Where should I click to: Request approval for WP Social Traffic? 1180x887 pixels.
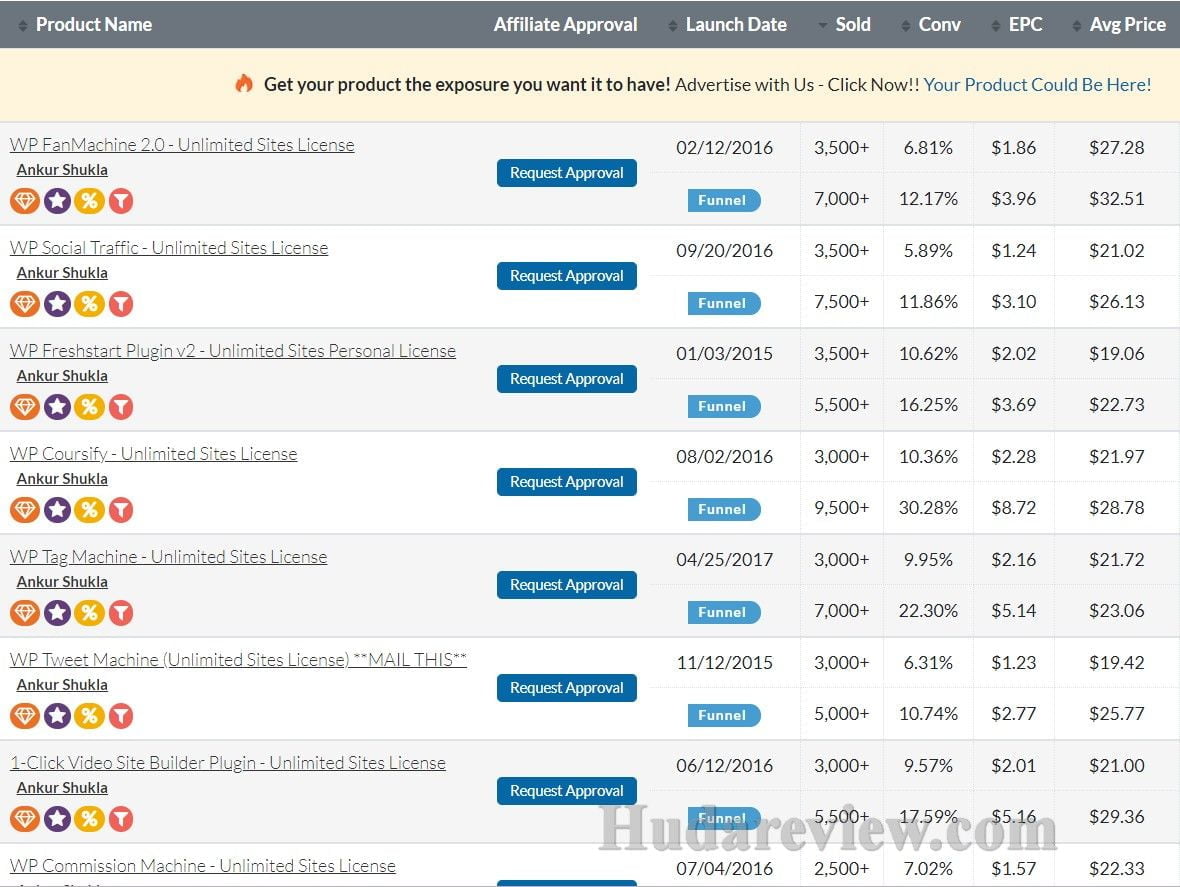(x=567, y=276)
